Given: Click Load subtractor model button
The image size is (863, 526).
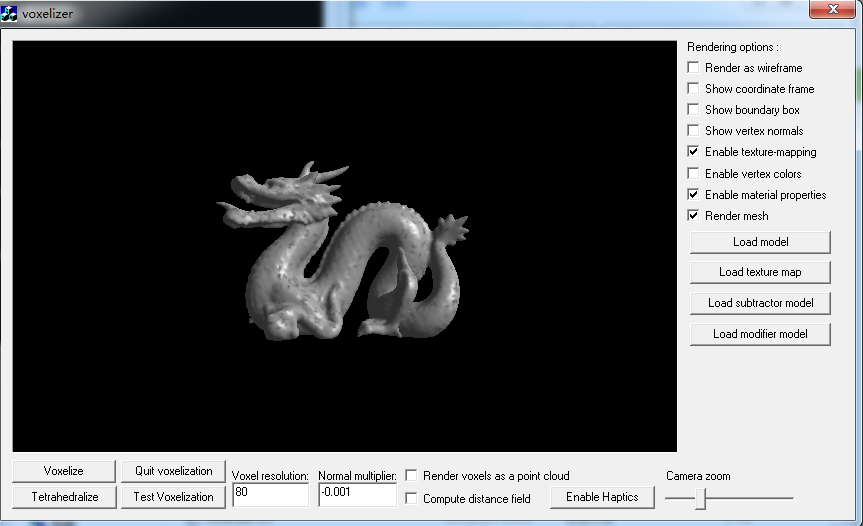Looking at the screenshot, I should 760,303.
